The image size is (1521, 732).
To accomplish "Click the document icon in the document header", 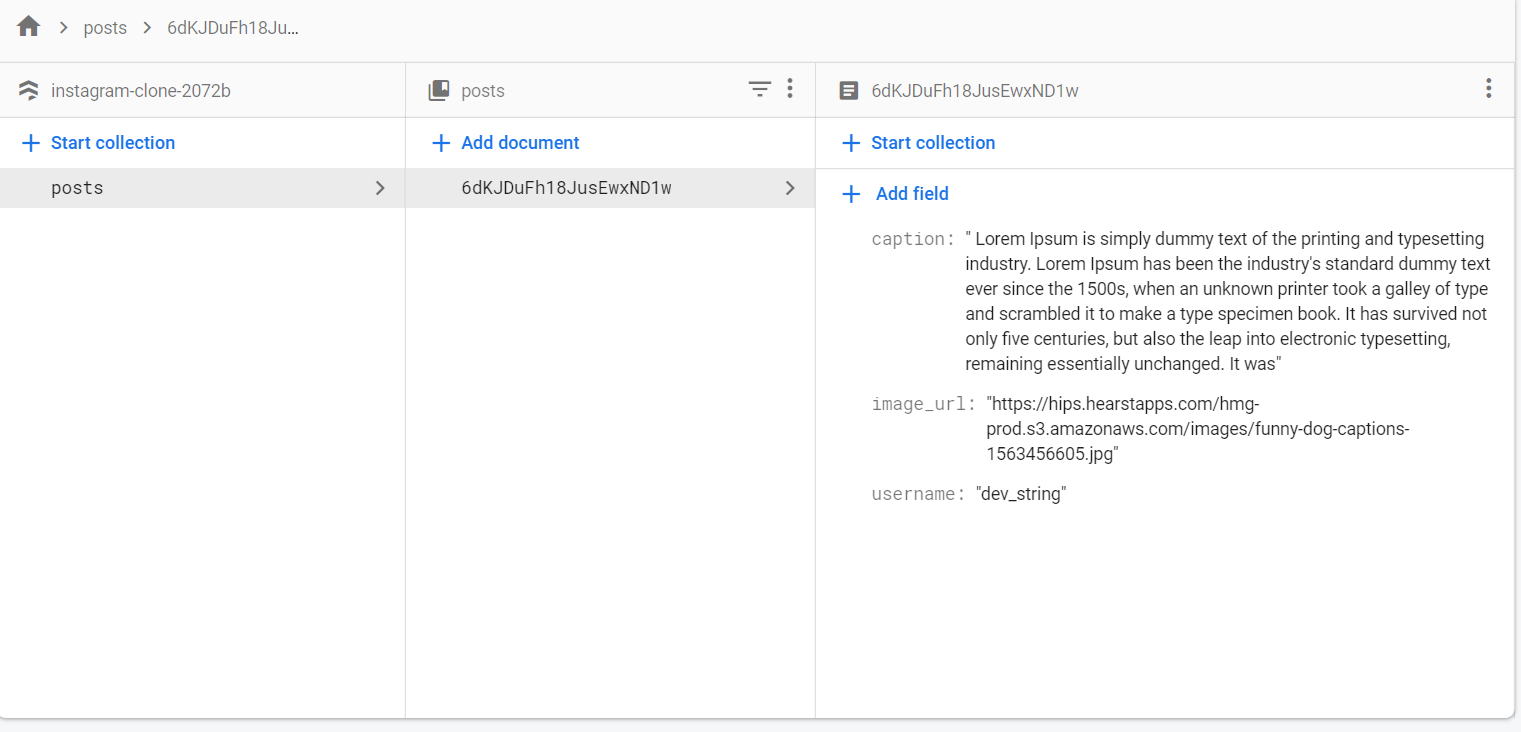I will (x=848, y=90).
